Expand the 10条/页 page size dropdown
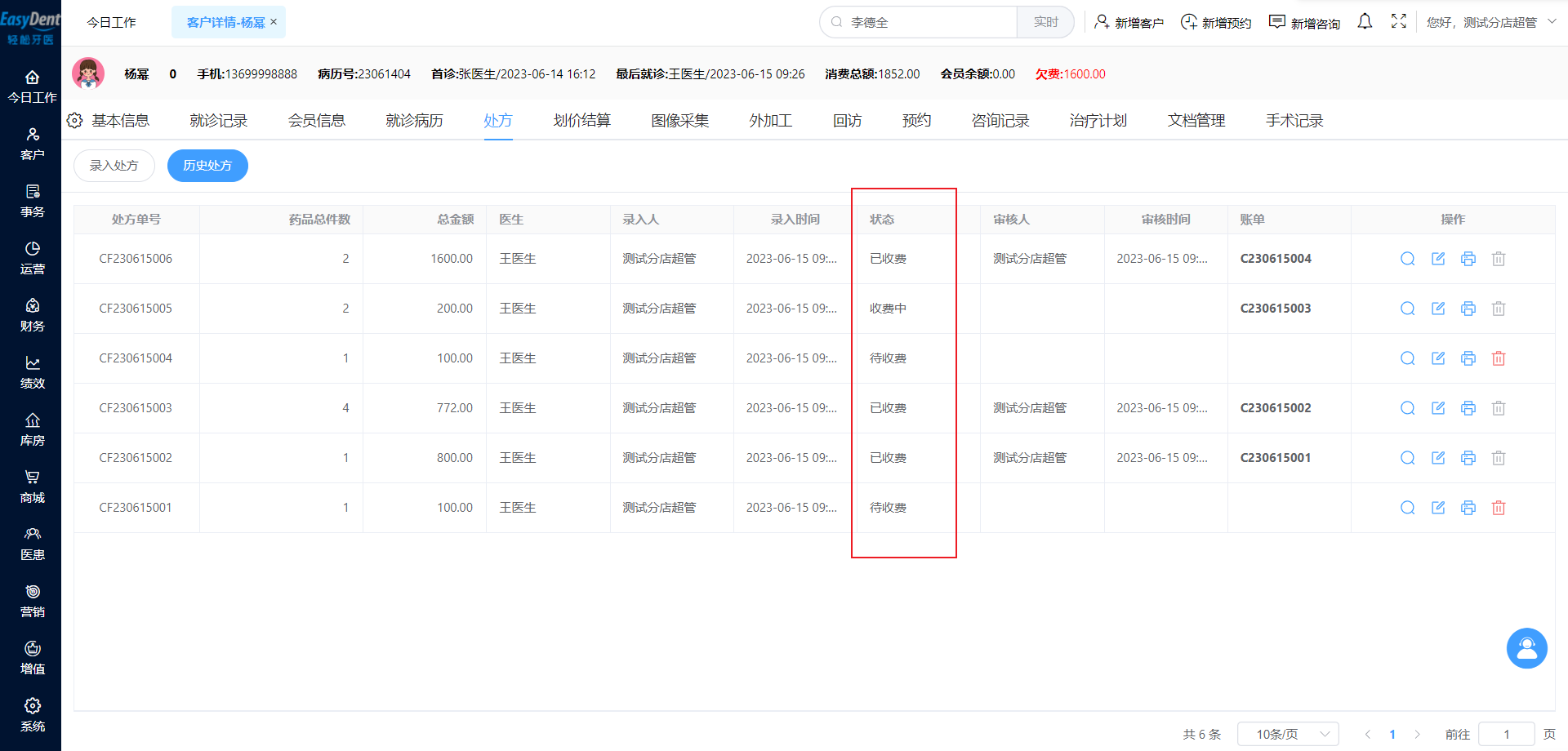1568x751 pixels. [1288, 734]
